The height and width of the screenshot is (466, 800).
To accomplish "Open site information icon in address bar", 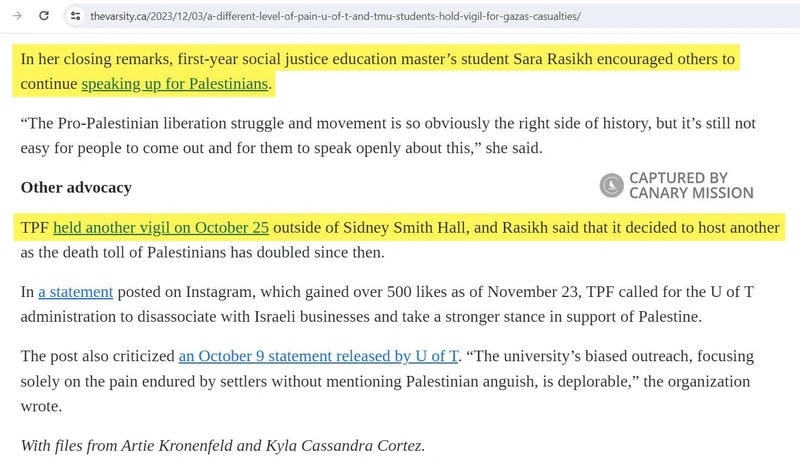I will click(x=76, y=16).
